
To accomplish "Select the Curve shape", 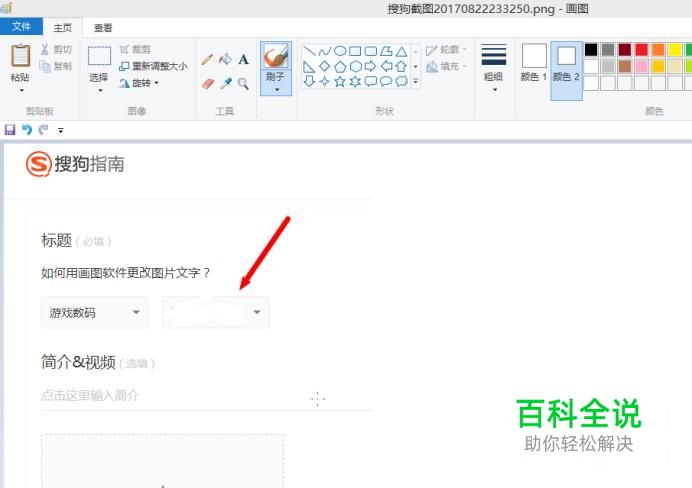I will pos(324,51).
